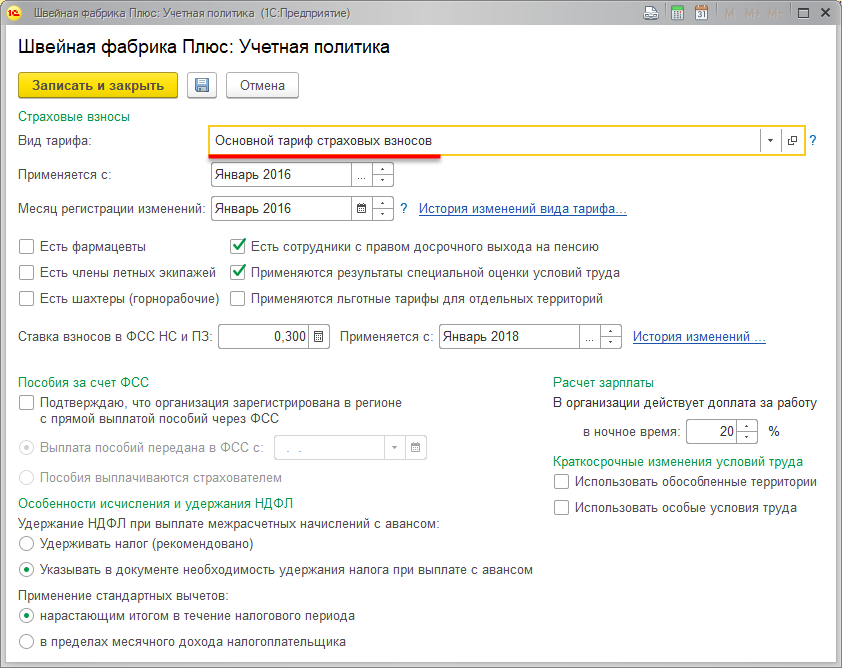This screenshot has width=842, height=668.
Task: Toggle Есть члены летных экипажей checkbox
Action: (26, 272)
